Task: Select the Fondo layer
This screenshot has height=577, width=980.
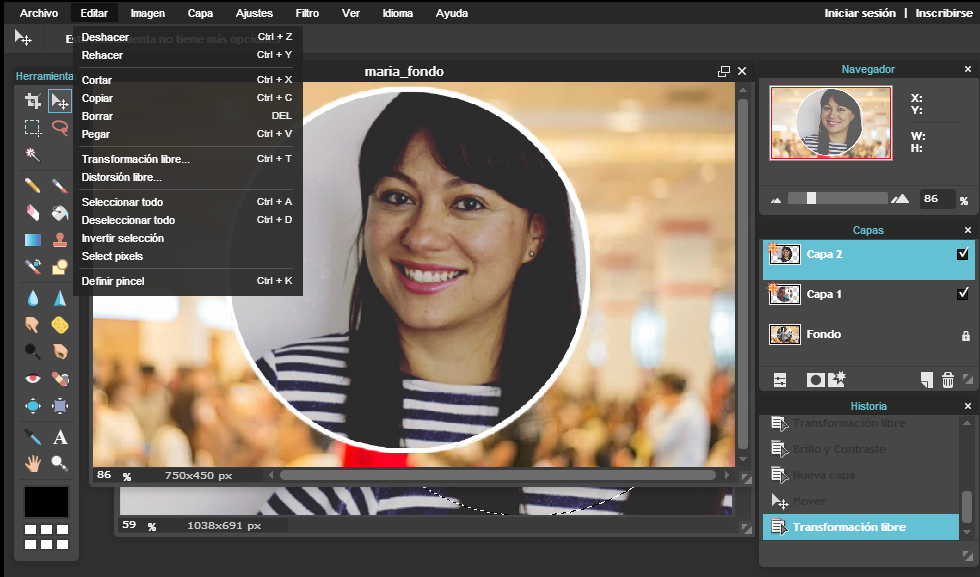Action: pos(868,334)
